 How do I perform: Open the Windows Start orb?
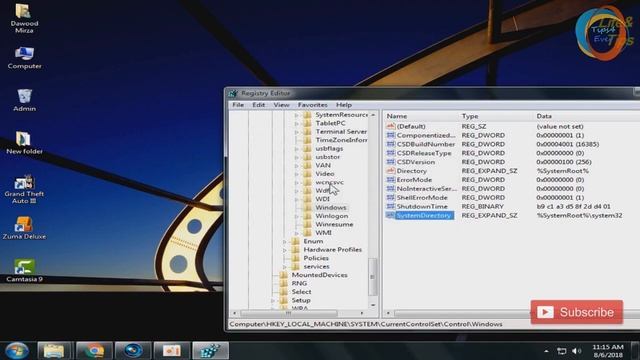[17, 351]
